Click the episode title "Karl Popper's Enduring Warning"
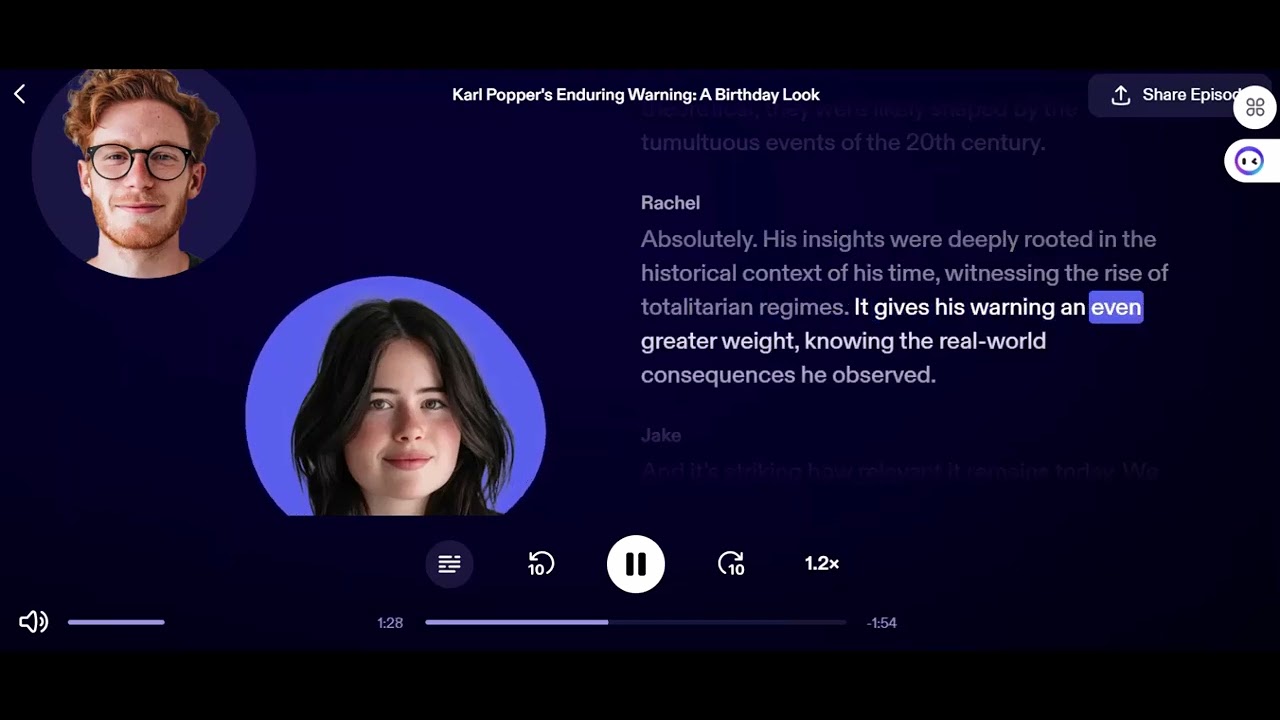Viewport: 1280px width, 720px height. click(636, 95)
